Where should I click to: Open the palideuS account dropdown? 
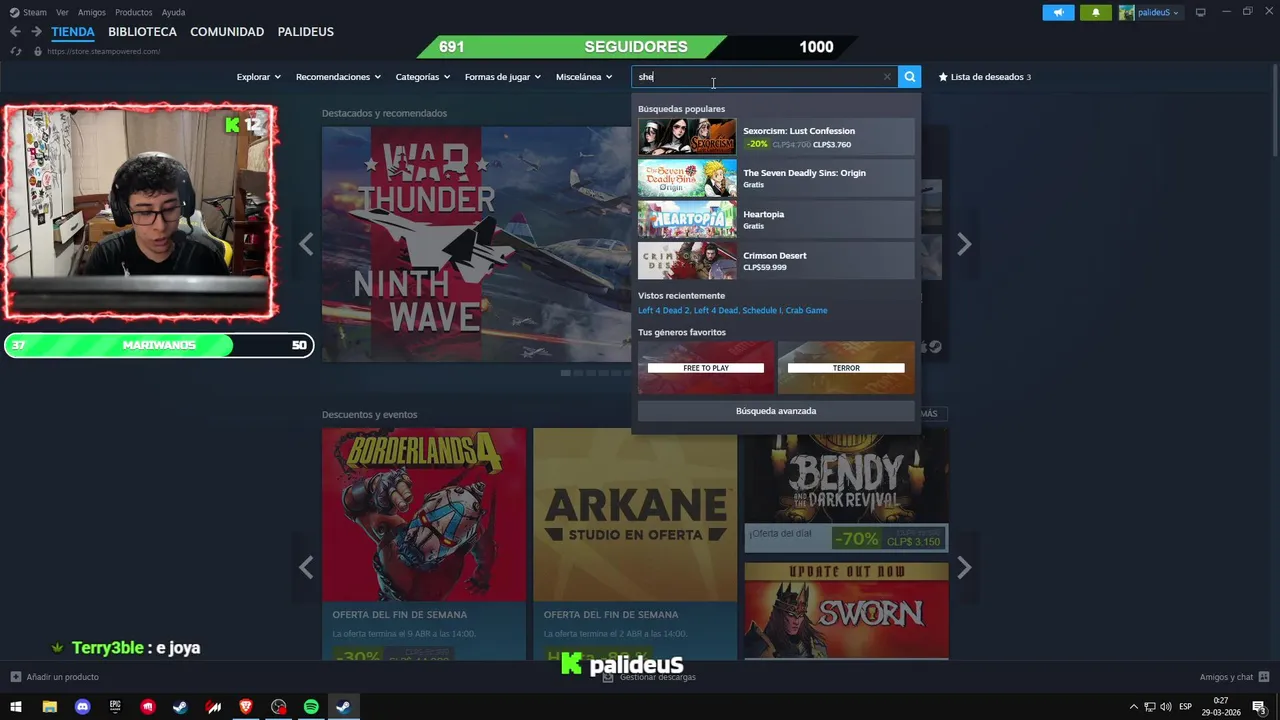tap(1150, 12)
